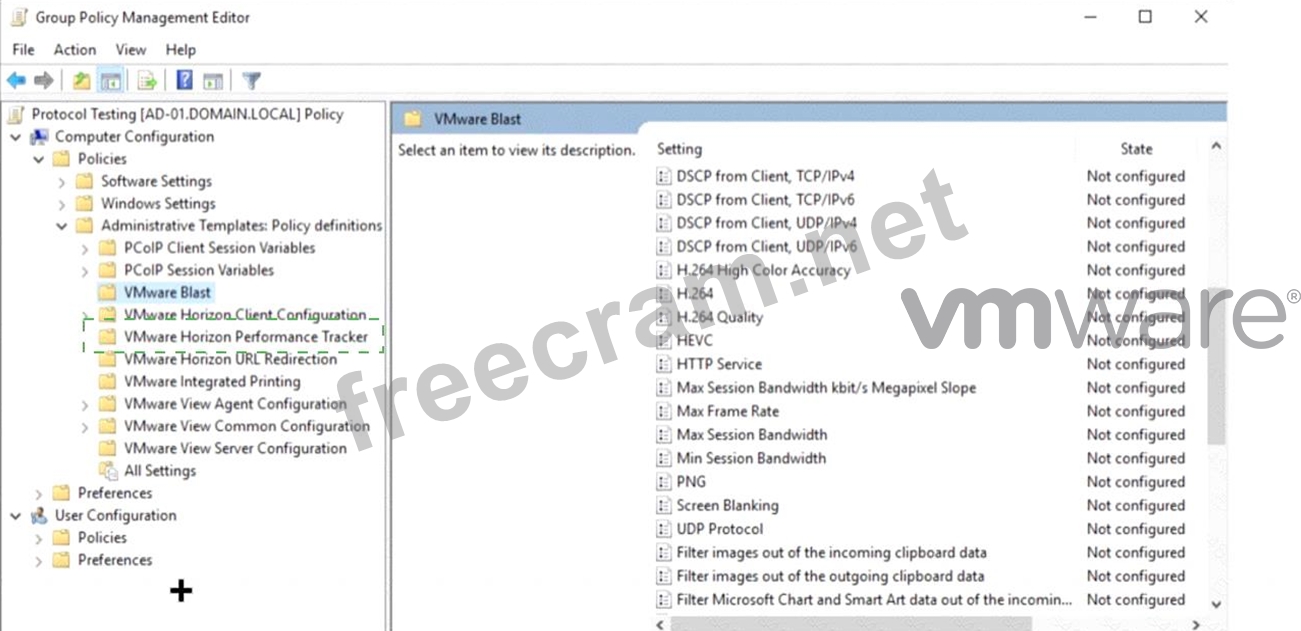Click the folder icon of VMware Horizon URL Redirection
The height and width of the screenshot is (631, 1301).
[108, 359]
